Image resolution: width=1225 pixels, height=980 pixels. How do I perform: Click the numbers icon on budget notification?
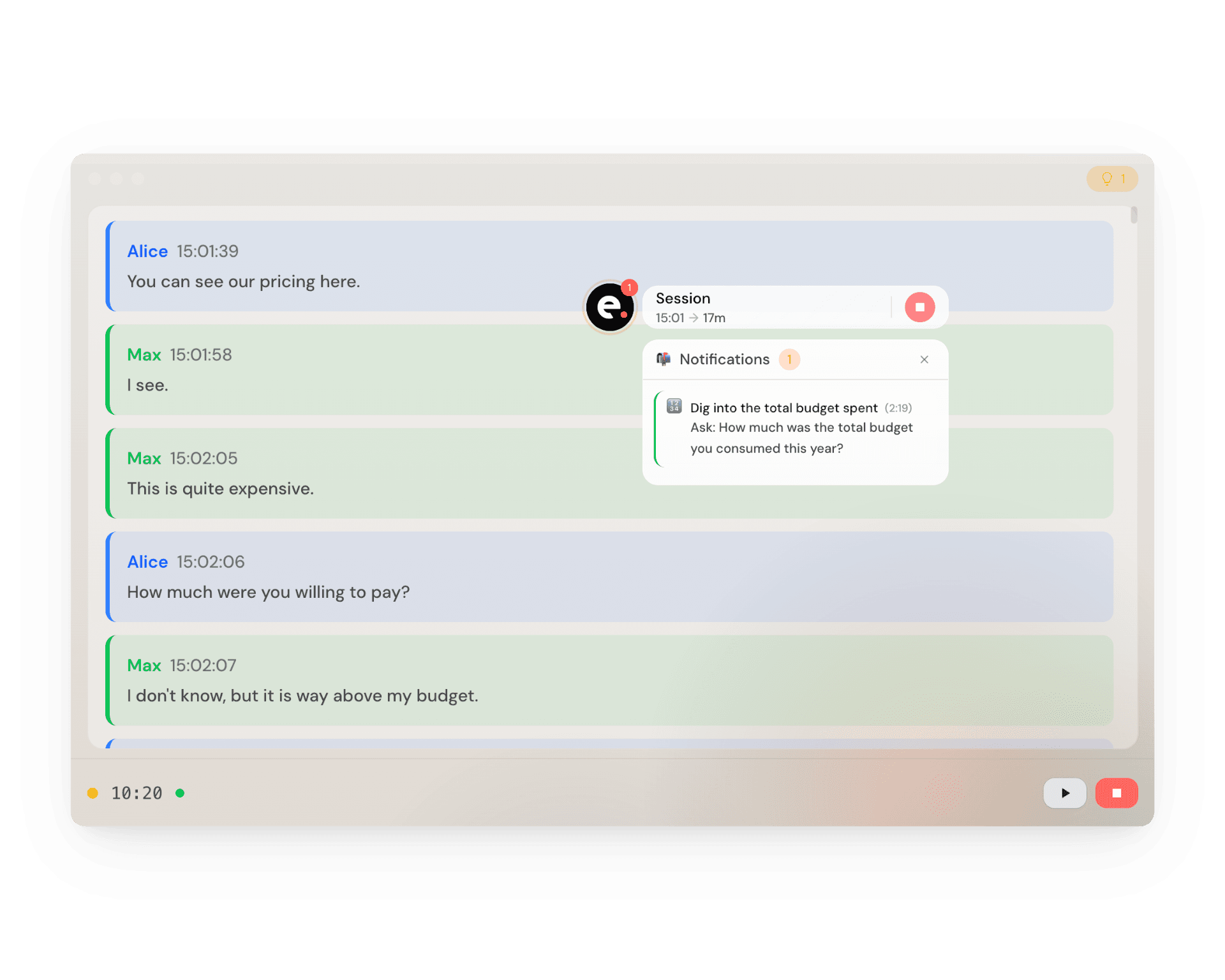[674, 406]
